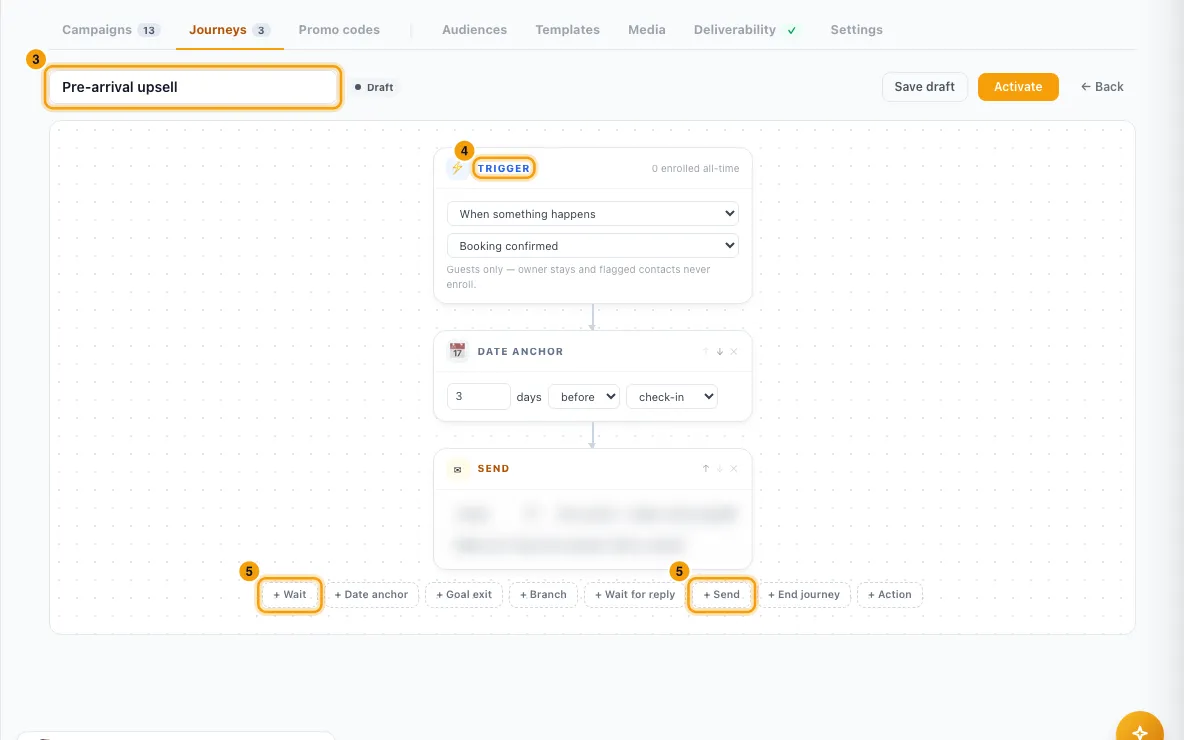Add a Wait step
Image resolution: width=1184 pixels, height=740 pixels.
click(289, 594)
